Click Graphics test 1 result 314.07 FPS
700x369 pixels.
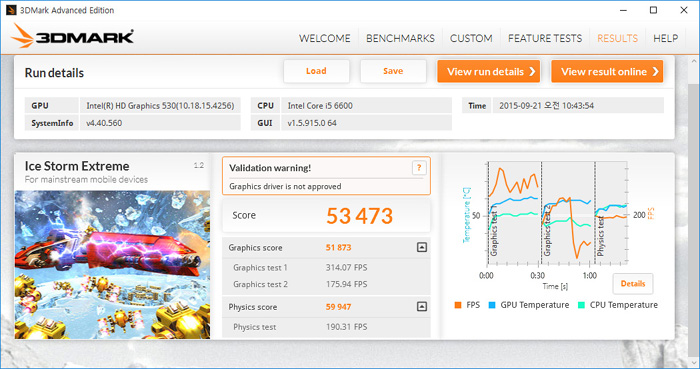point(346,268)
